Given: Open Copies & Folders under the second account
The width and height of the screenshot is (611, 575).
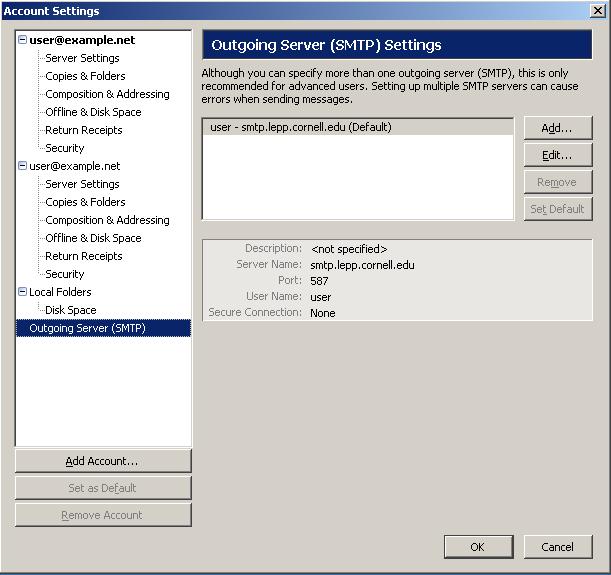Looking at the screenshot, I should coord(85,202).
